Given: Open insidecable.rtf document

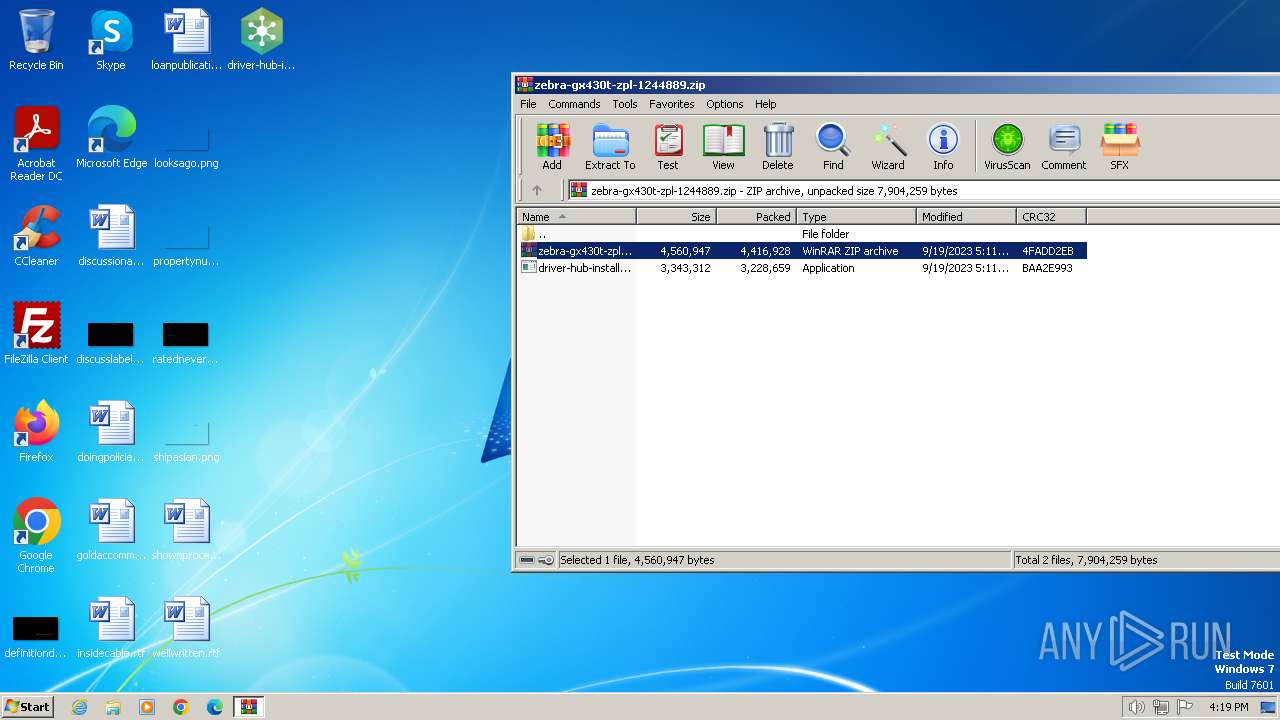Looking at the screenshot, I should tap(111, 628).
